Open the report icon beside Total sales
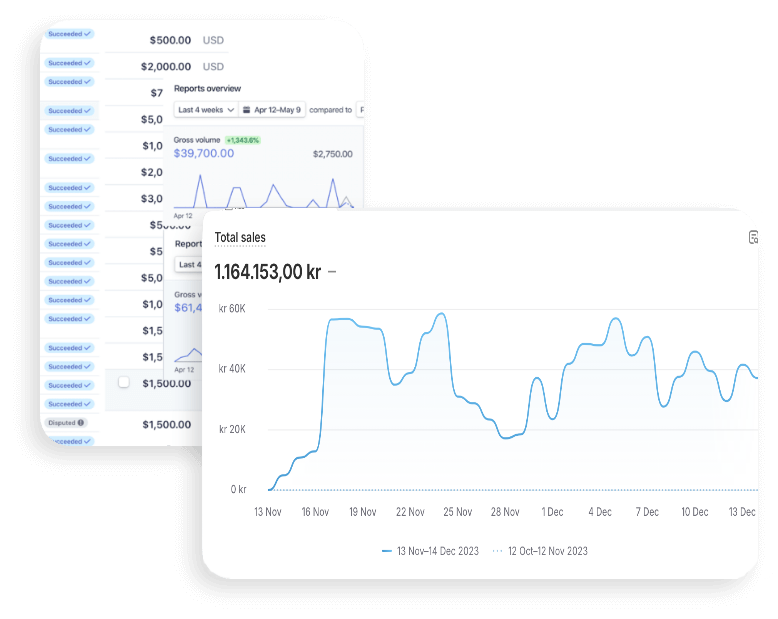 click(x=753, y=238)
